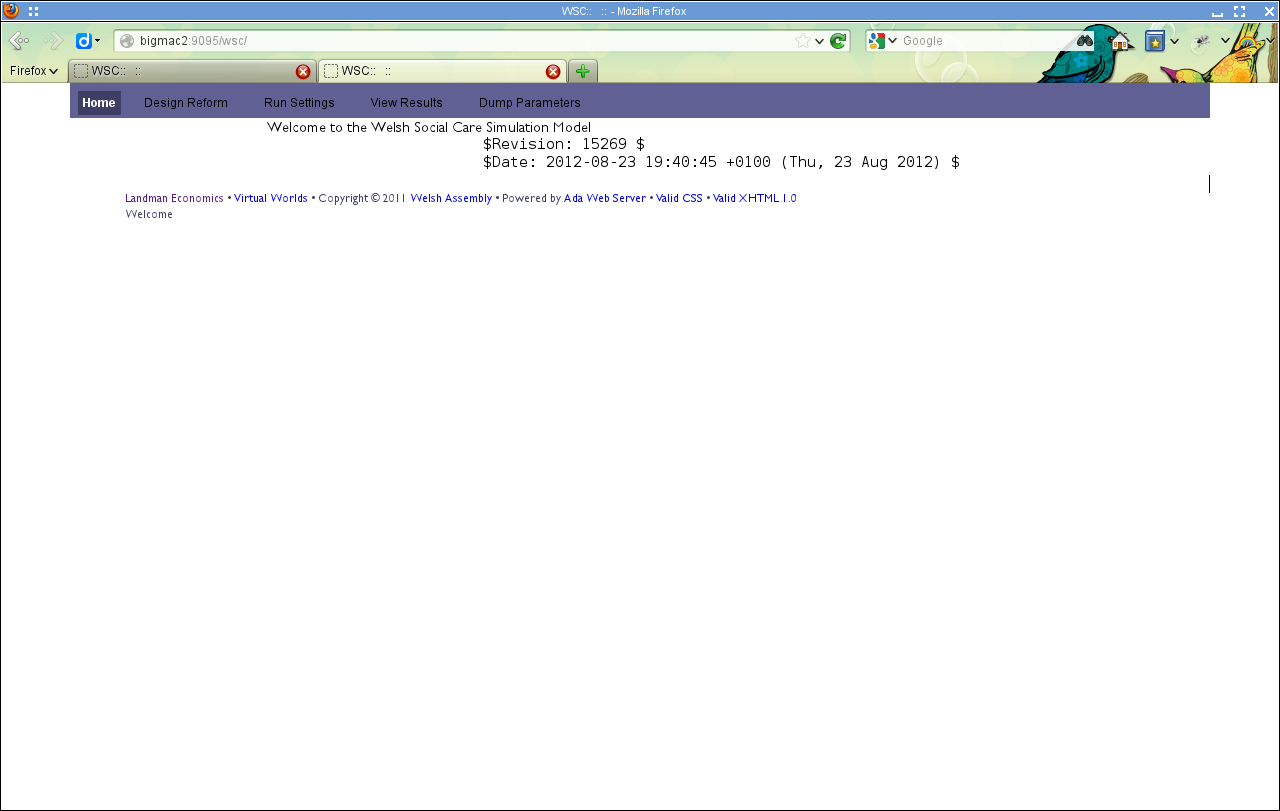Screen dimensions: 1280x811
Task: Click the rainbow toolbar icon
Action: coord(1248,41)
